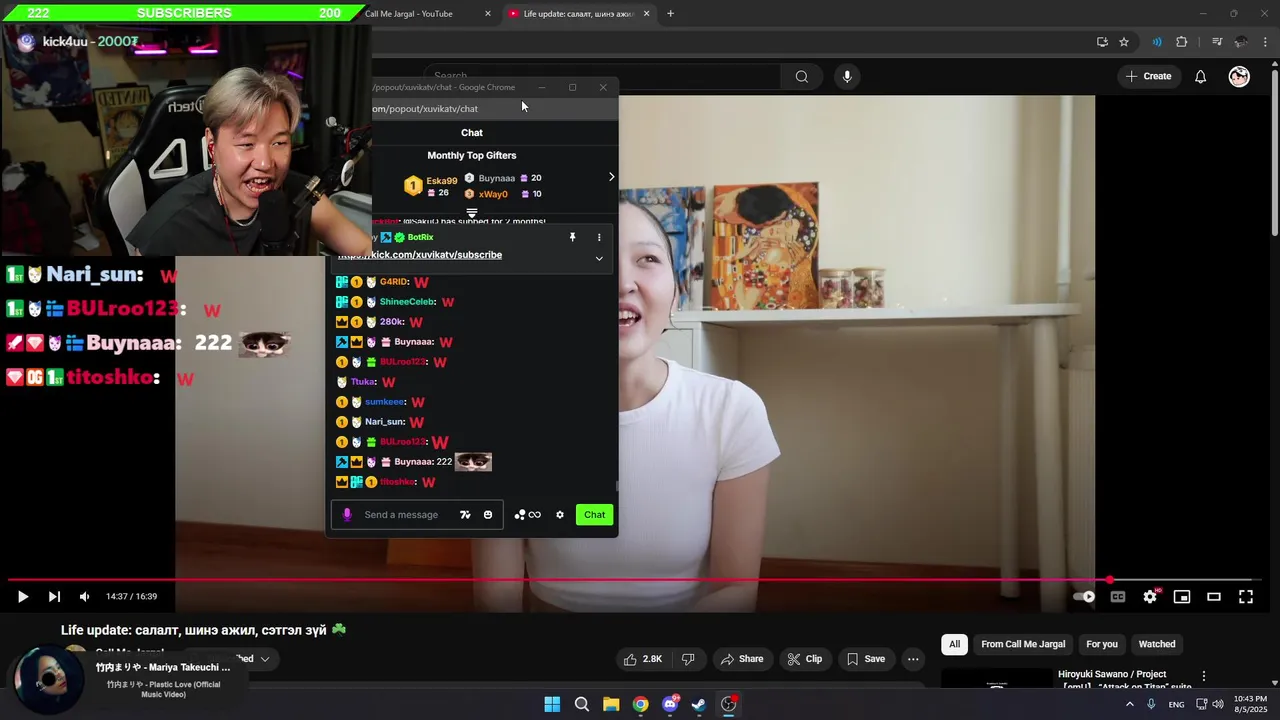Install app via address bar icon
Image resolution: width=1280 pixels, height=720 pixels.
coord(1102,42)
